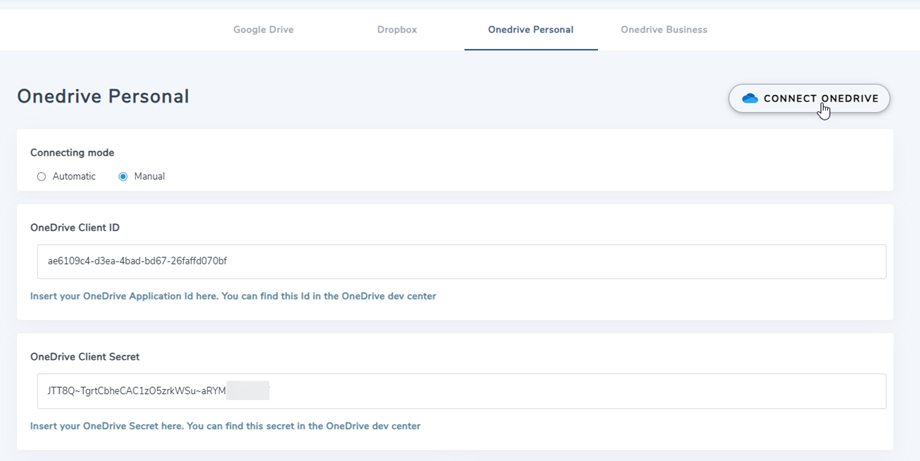Click the blue OneDrive cloud icon

click(x=750, y=98)
